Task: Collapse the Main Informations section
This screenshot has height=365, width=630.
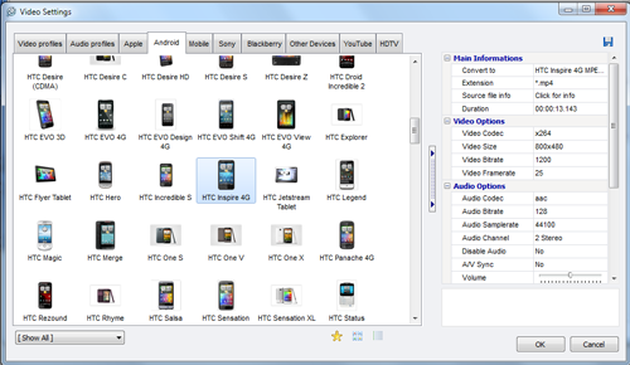Action: pyautogui.click(x=447, y=58)
